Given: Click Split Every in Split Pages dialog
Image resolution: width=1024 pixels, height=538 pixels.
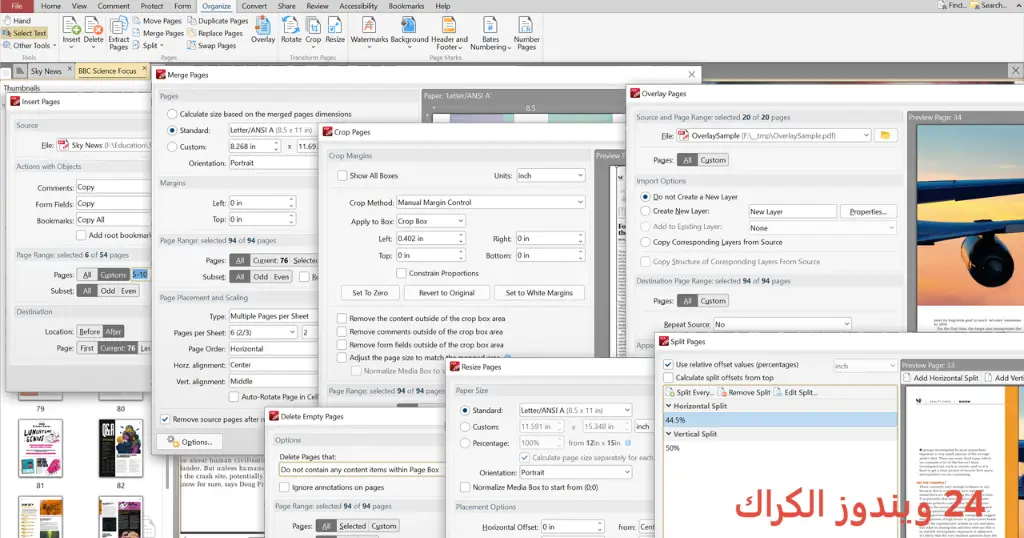Looking at the screenshot, I should 690,392.
